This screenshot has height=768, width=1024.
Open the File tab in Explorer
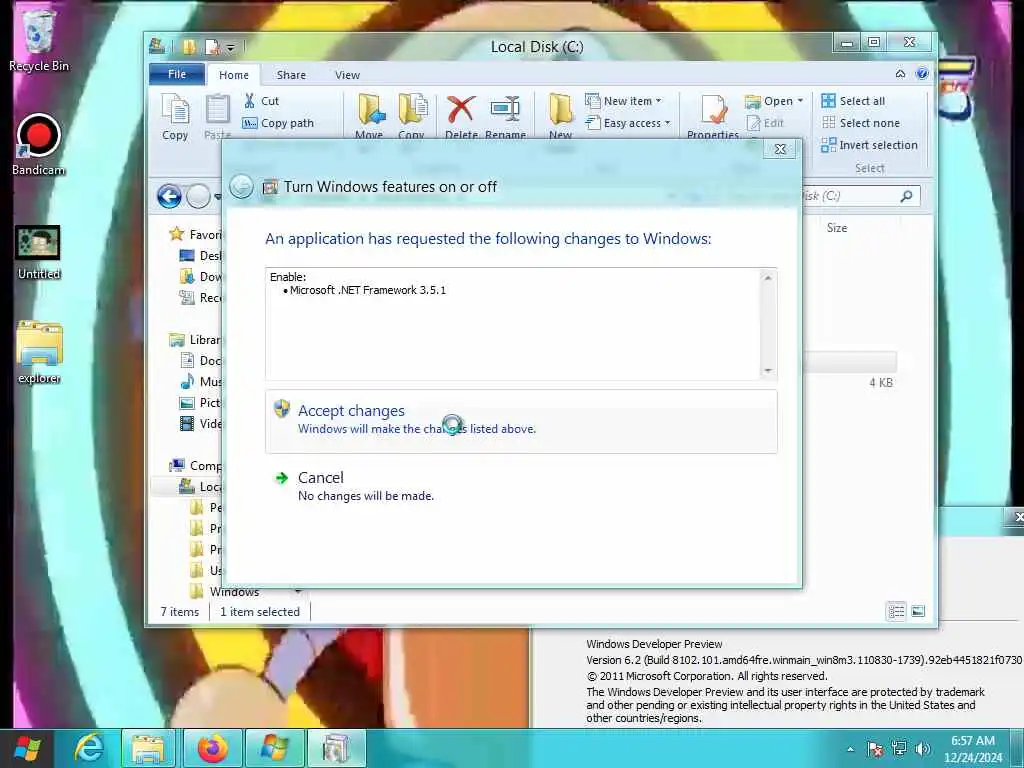click(177, 74)
